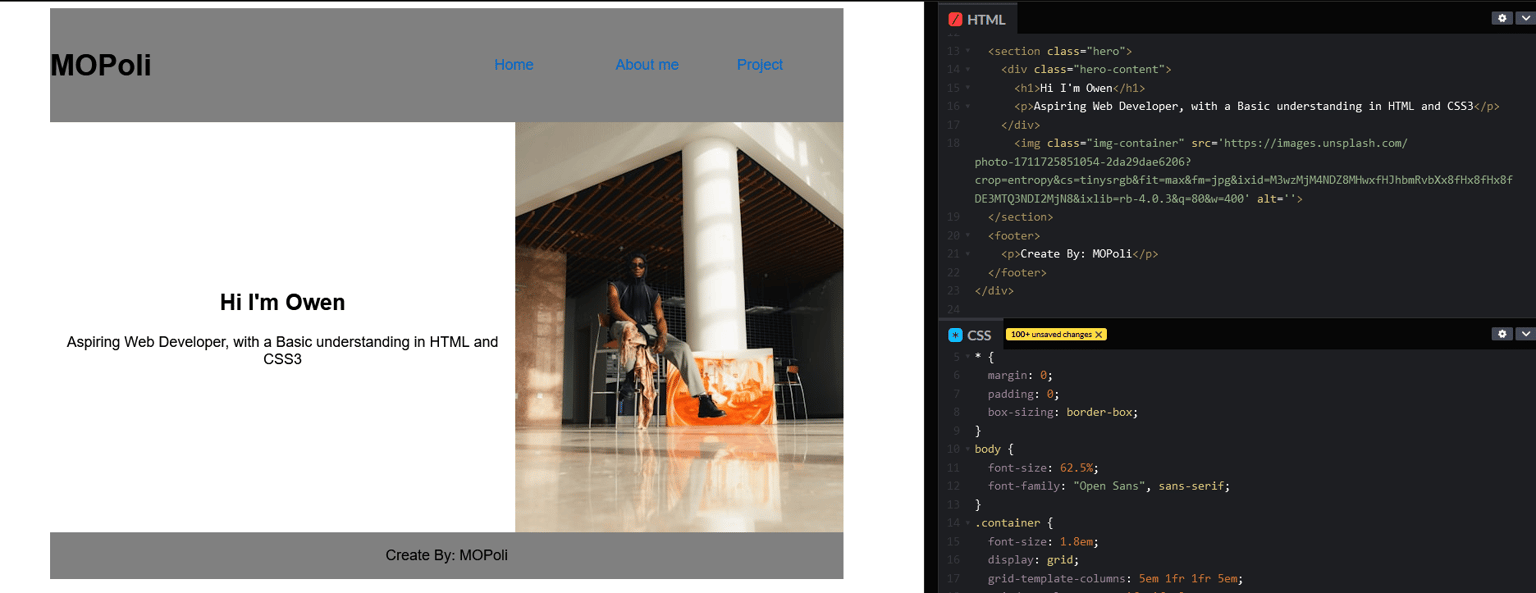The image size is (1536, 593).
Task: Place cursor on the img class="img-container" code line
Action: pos(1244,171)
